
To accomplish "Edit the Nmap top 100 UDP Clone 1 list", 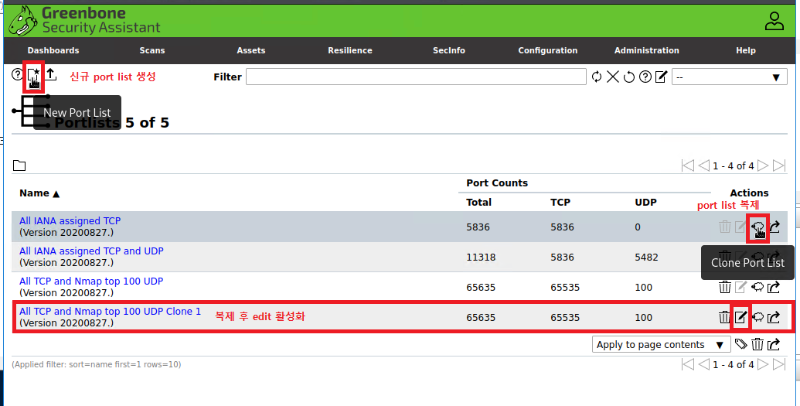I will pos(741,317).
